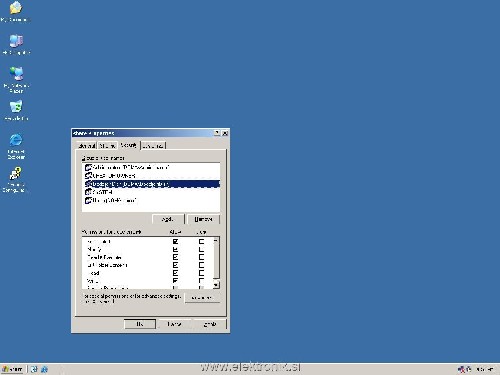
Task: Click the group icon beside the last Users entry
Action: [88, 200]
